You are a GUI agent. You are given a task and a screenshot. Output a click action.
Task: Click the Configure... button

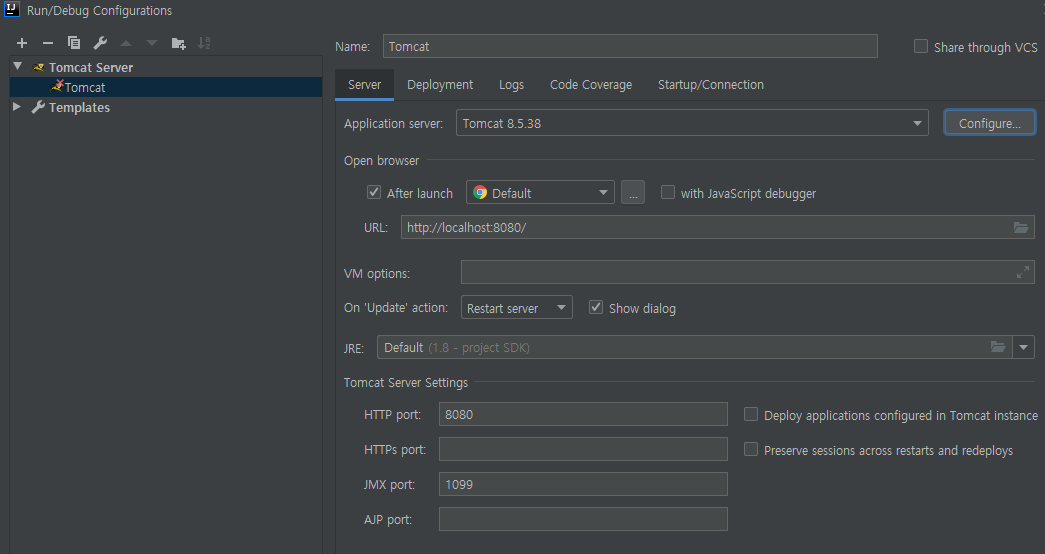[x=990, y=123]
